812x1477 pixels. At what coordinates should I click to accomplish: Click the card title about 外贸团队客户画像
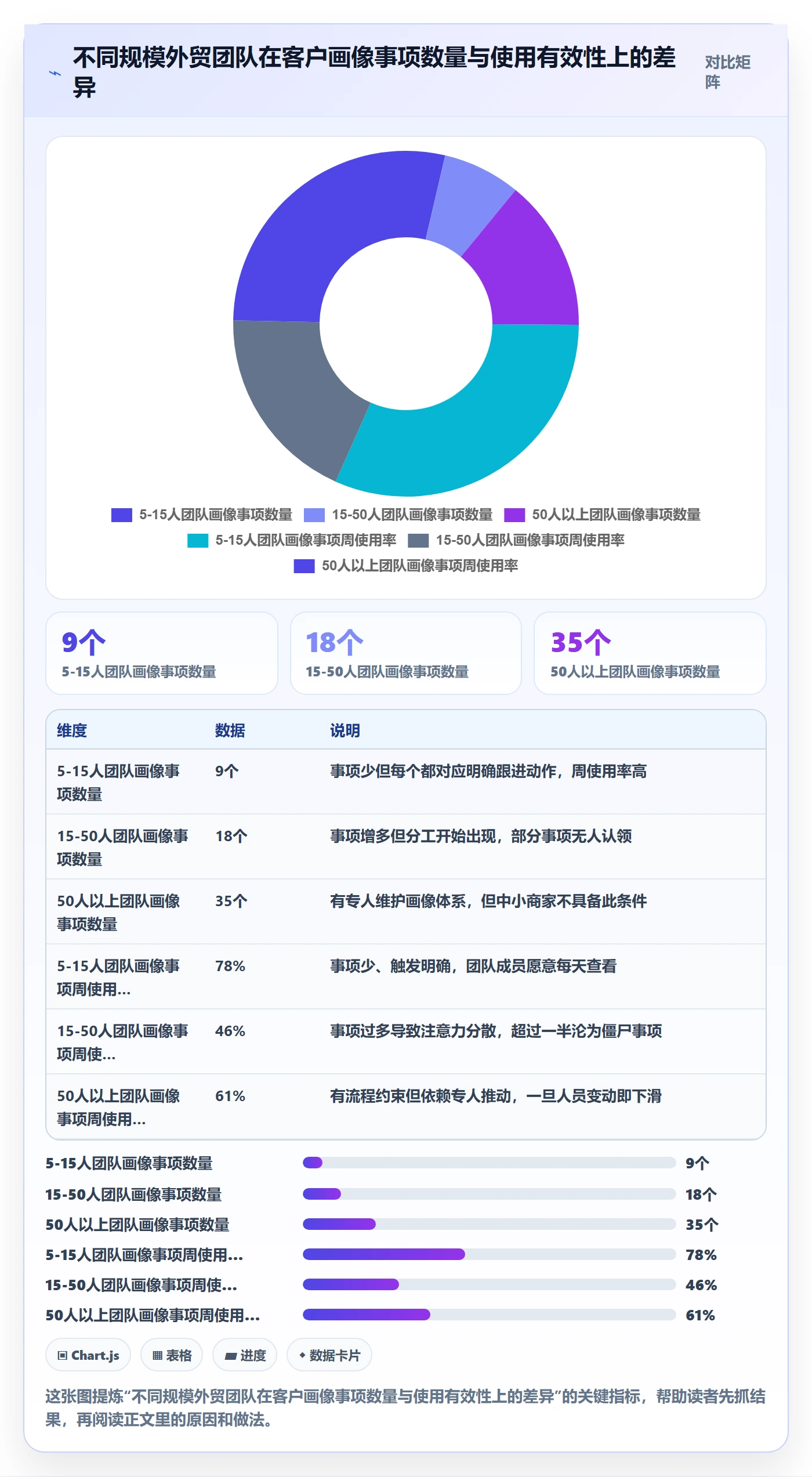tap(374, 72)
